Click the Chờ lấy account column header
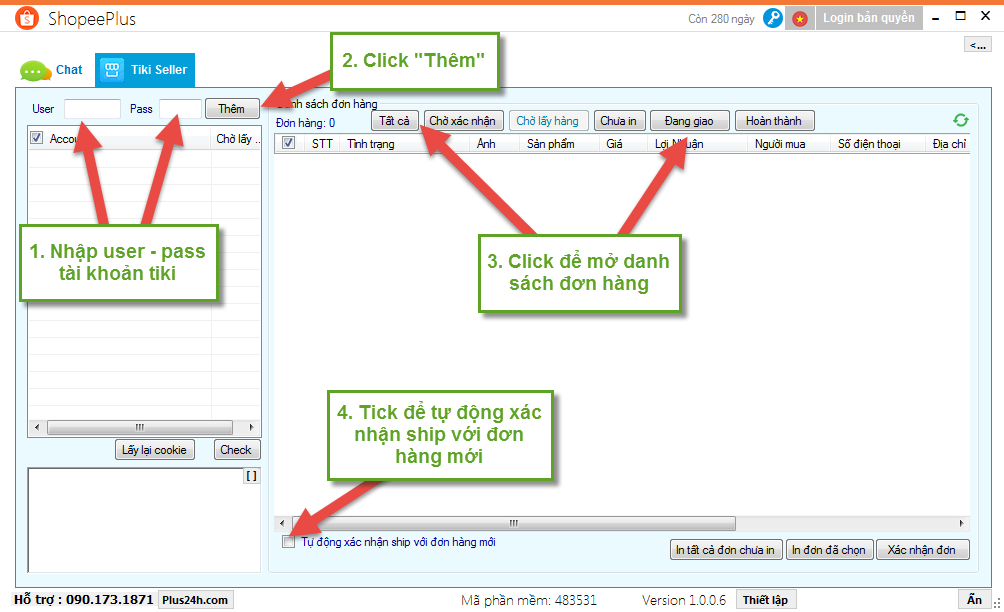Viewport: 1004px width, 612px height. click(236, 139)
